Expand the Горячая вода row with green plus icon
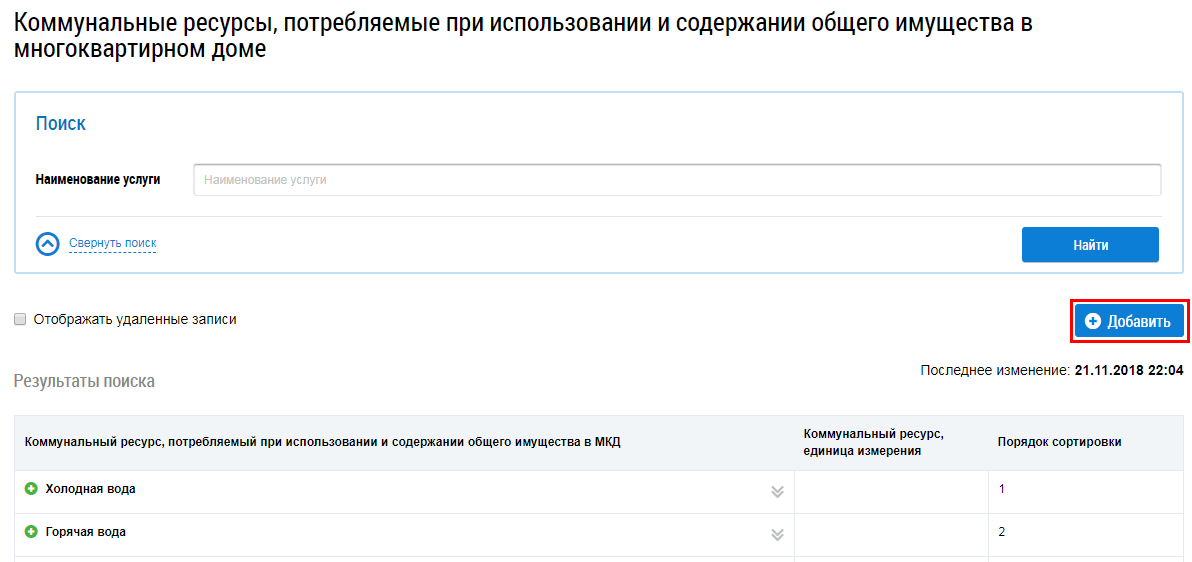The width and height of the screenshot is (1192, 562). (31, 532)
